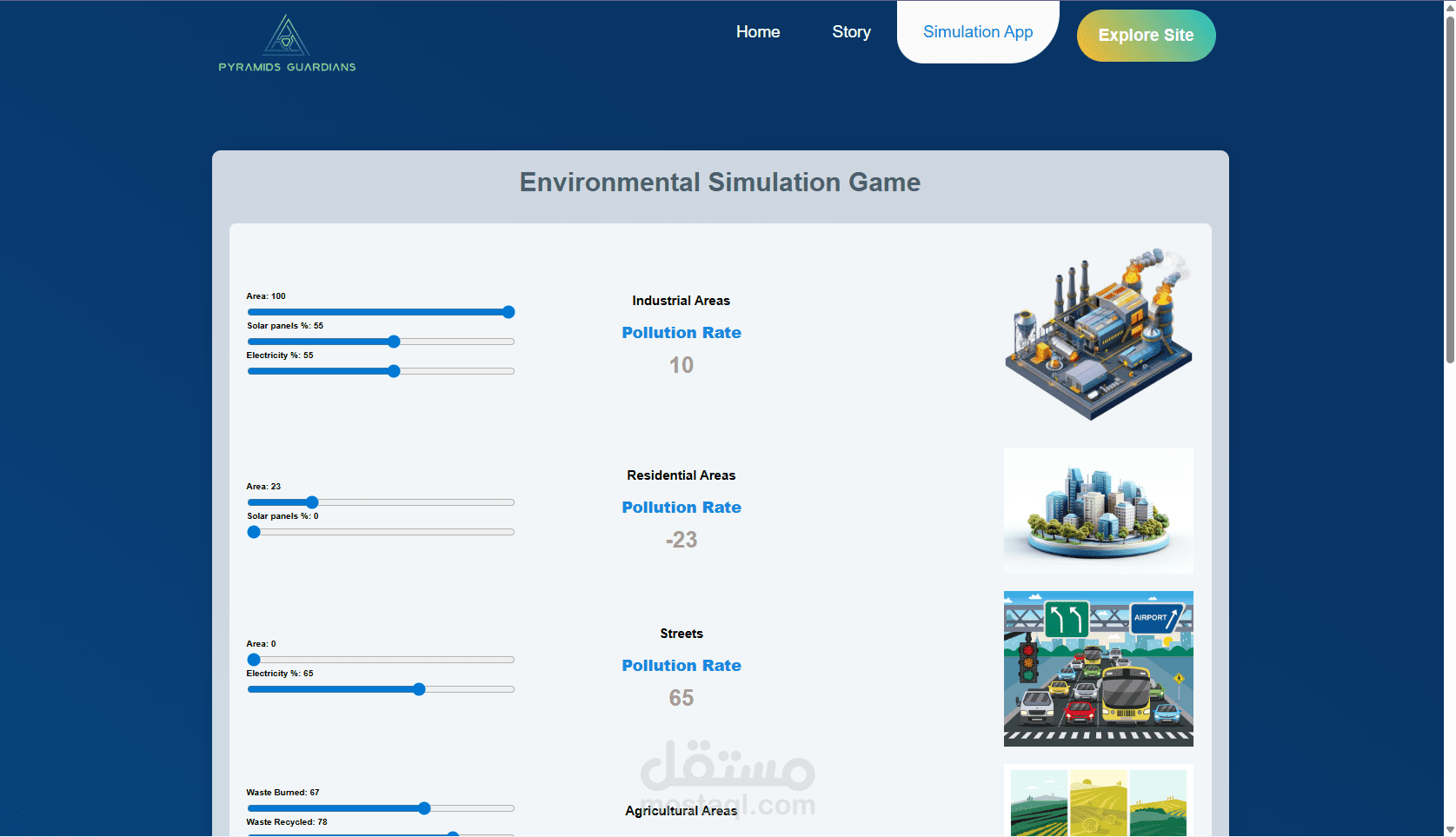Adjust the Streets Area slider
This screenshot has height=837, width=1456.
pyautogui.click(x=381, y=660)
